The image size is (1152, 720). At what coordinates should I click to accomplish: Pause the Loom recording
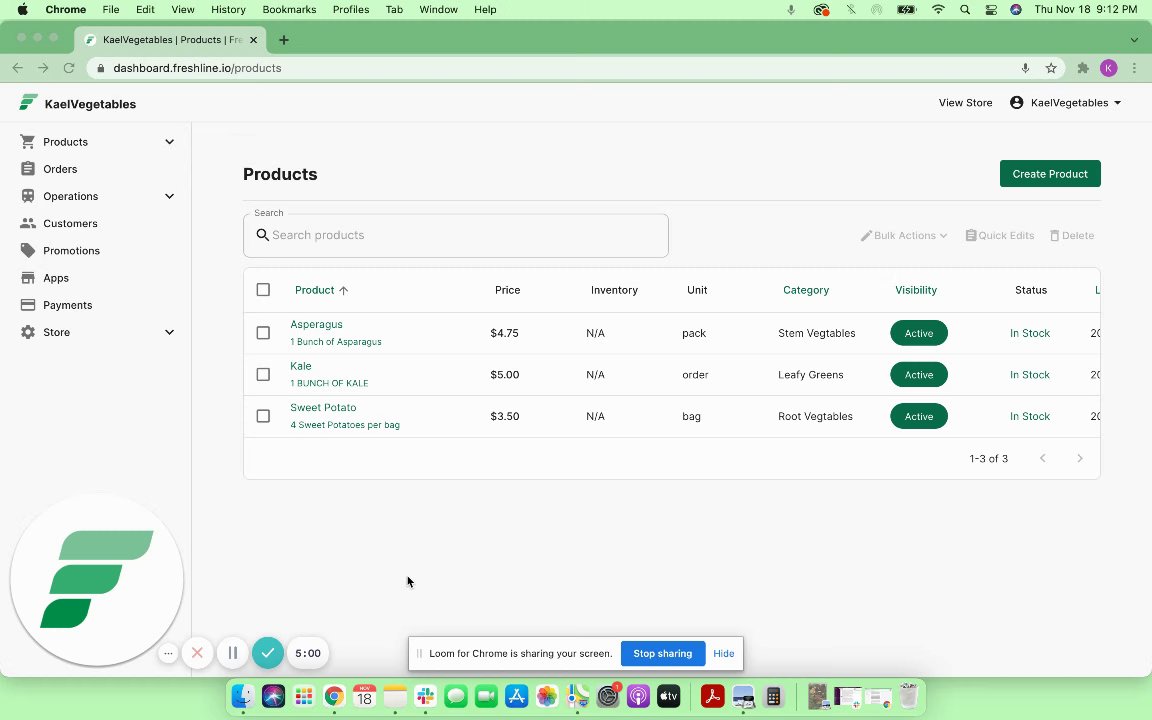232,653
